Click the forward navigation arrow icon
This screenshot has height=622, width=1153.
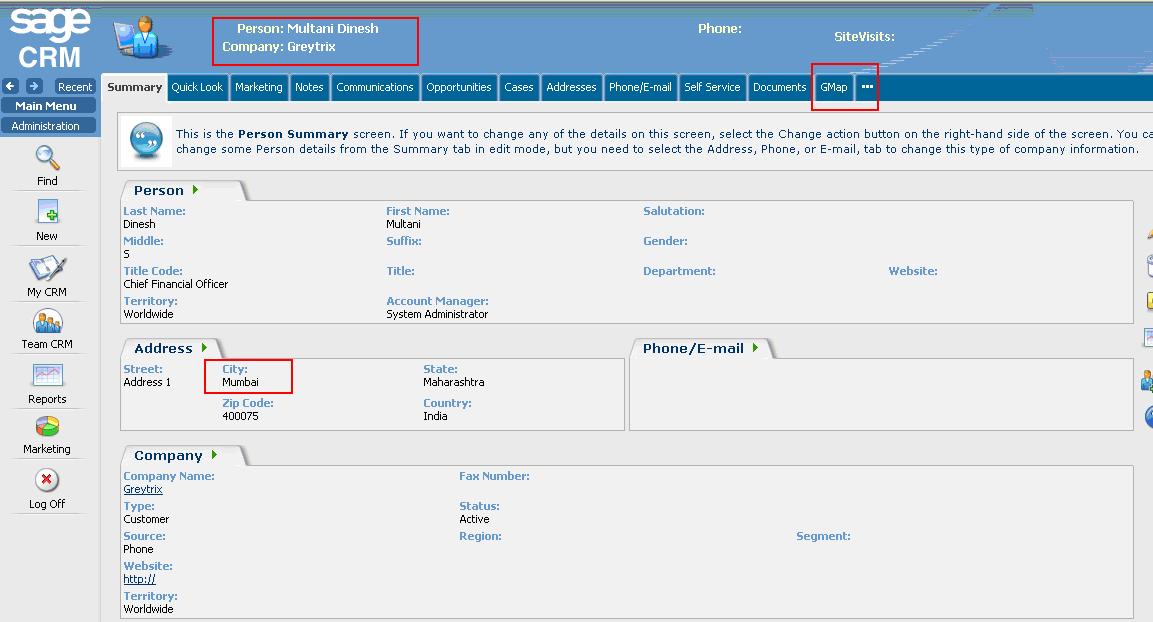[x=34, y=86]
